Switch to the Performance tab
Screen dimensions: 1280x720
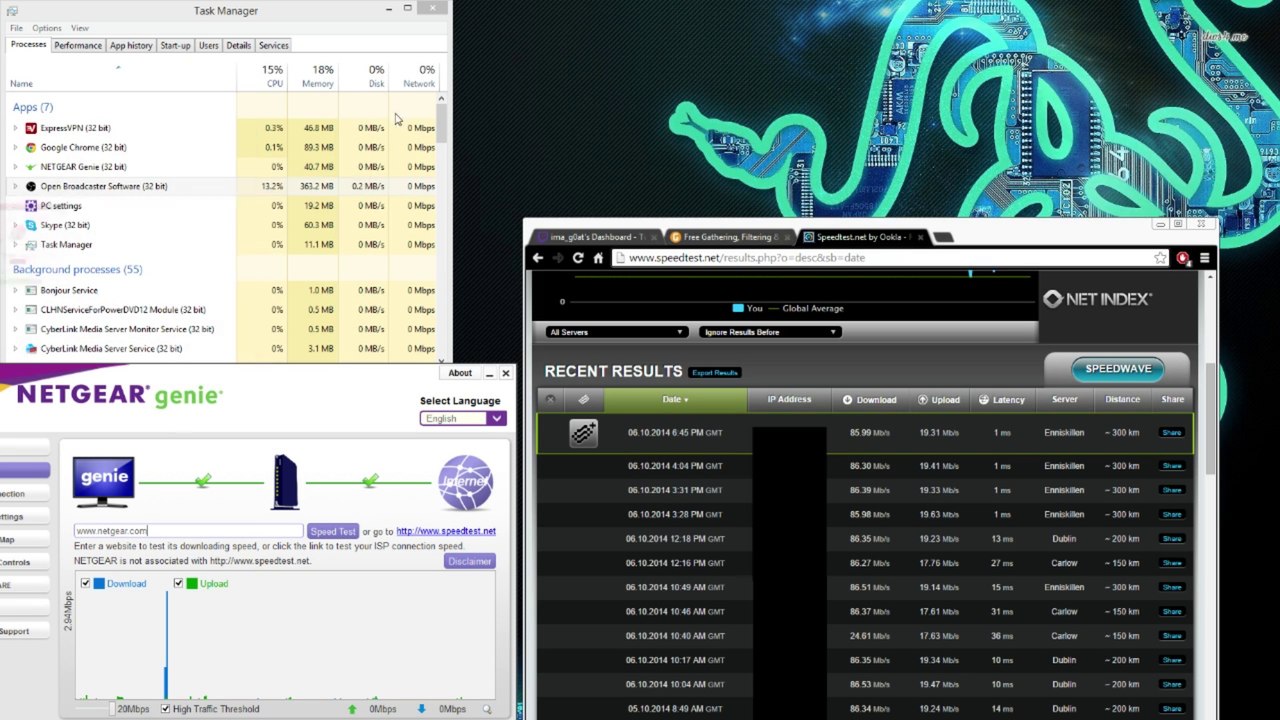pyautogui.click(x=78, y=45)
